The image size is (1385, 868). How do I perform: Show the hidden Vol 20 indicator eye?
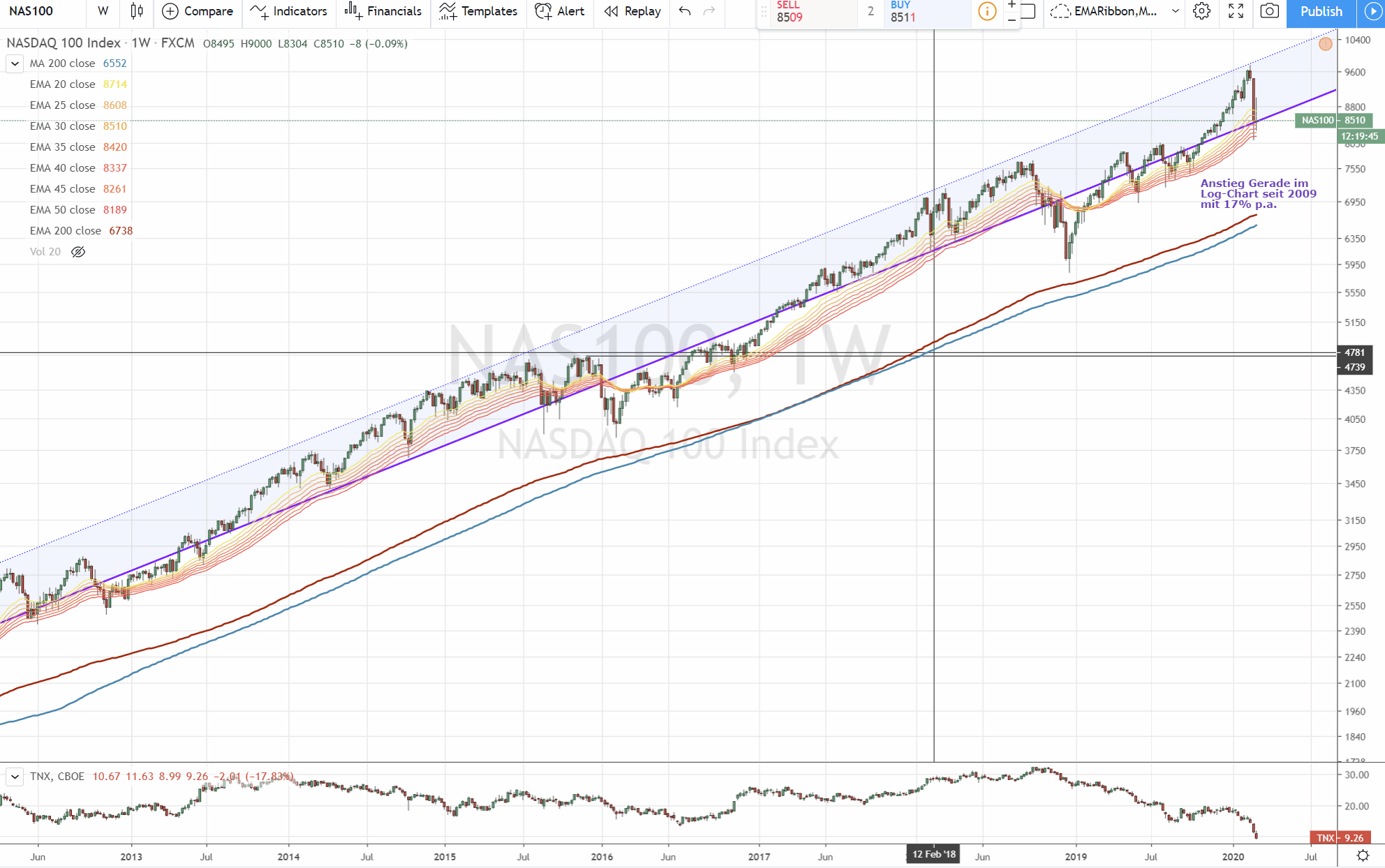[78, 252]
